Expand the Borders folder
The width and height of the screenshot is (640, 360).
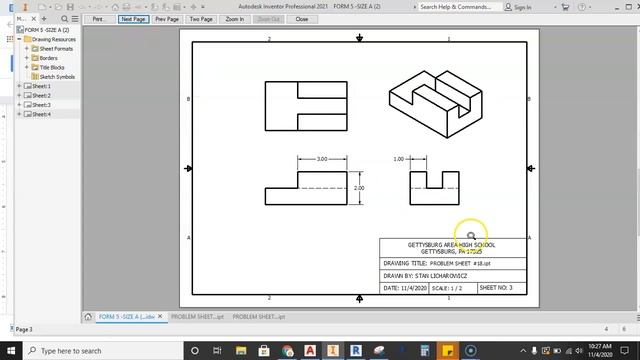tap(27, 58)
